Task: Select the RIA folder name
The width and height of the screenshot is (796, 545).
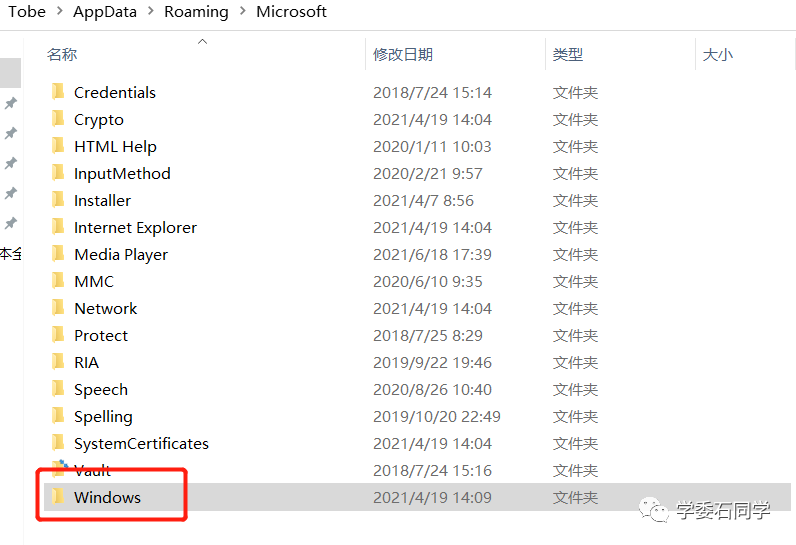Action: click(x=86, y=362)
